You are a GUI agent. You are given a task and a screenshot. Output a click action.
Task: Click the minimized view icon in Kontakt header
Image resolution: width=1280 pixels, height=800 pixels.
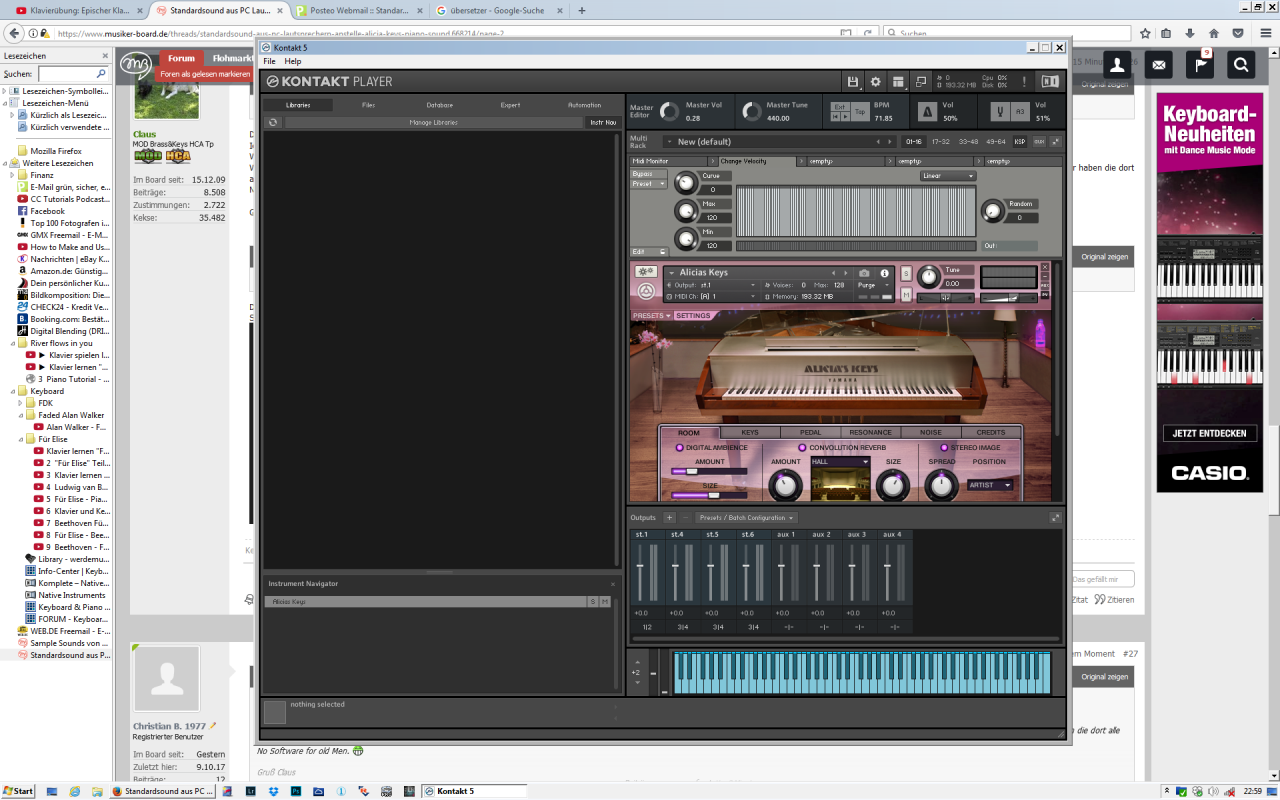[x=922, y=82]
